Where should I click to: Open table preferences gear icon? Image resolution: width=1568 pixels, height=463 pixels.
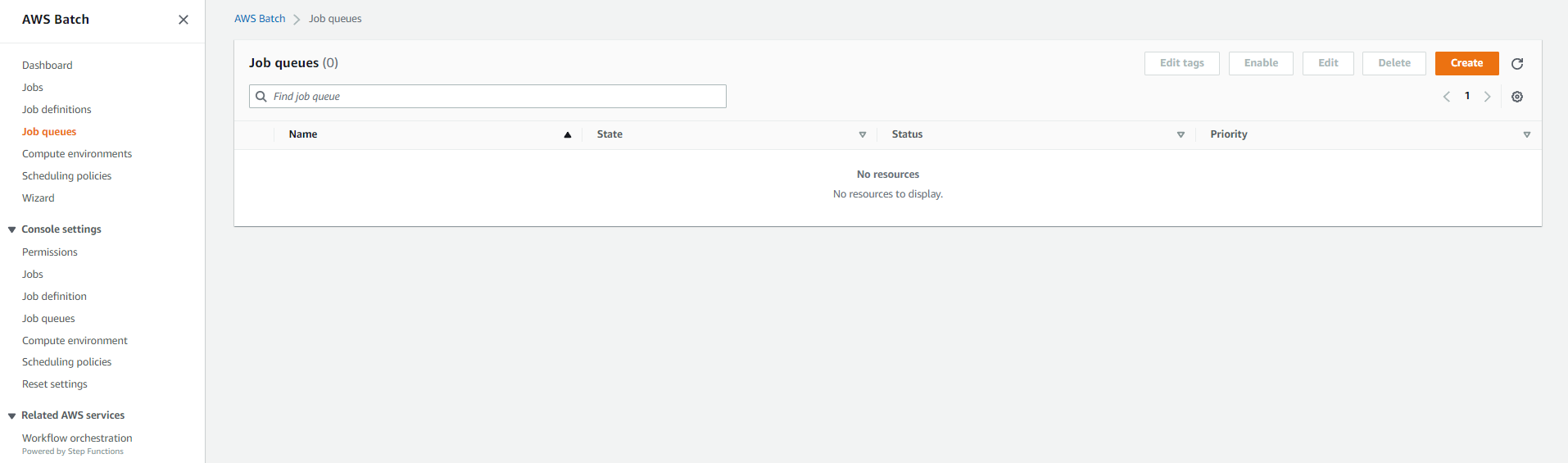tap(1517, 97)
